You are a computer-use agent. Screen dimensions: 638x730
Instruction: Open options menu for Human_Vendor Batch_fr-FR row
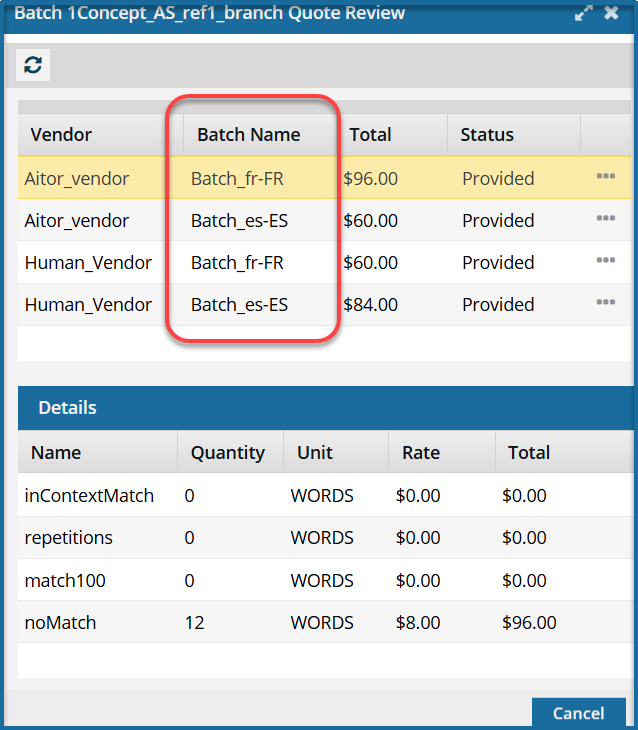605,261
